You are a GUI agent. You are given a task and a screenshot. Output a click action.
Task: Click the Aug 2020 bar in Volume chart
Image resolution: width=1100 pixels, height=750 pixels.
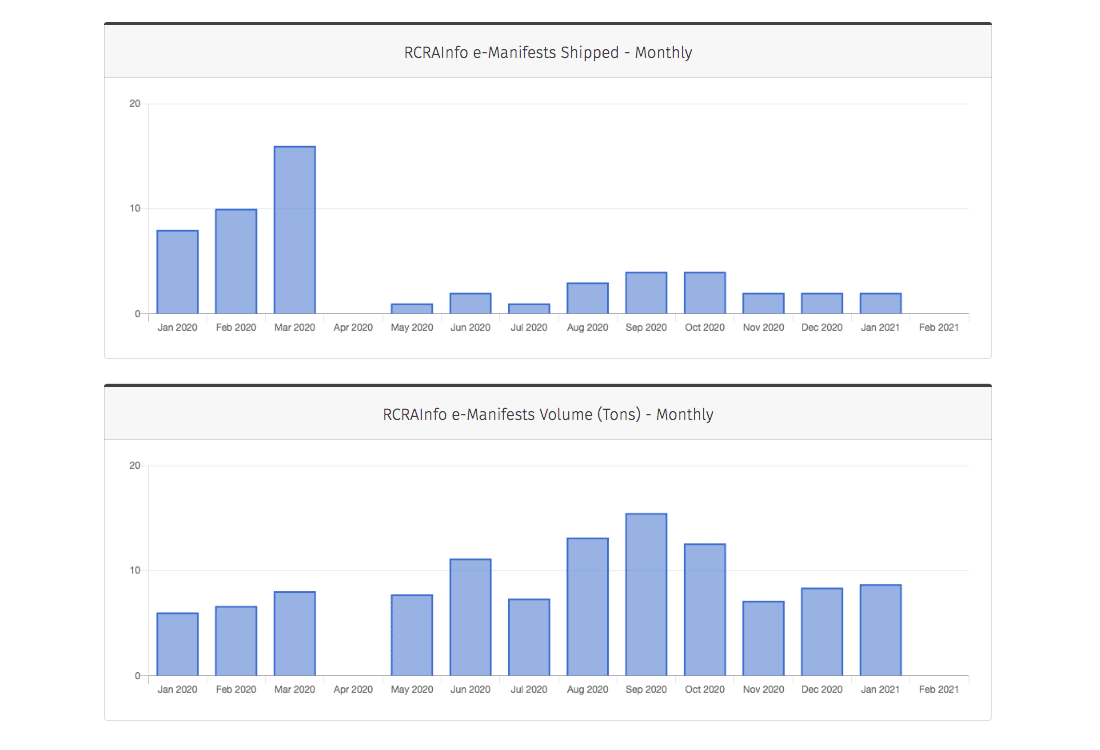587,607
